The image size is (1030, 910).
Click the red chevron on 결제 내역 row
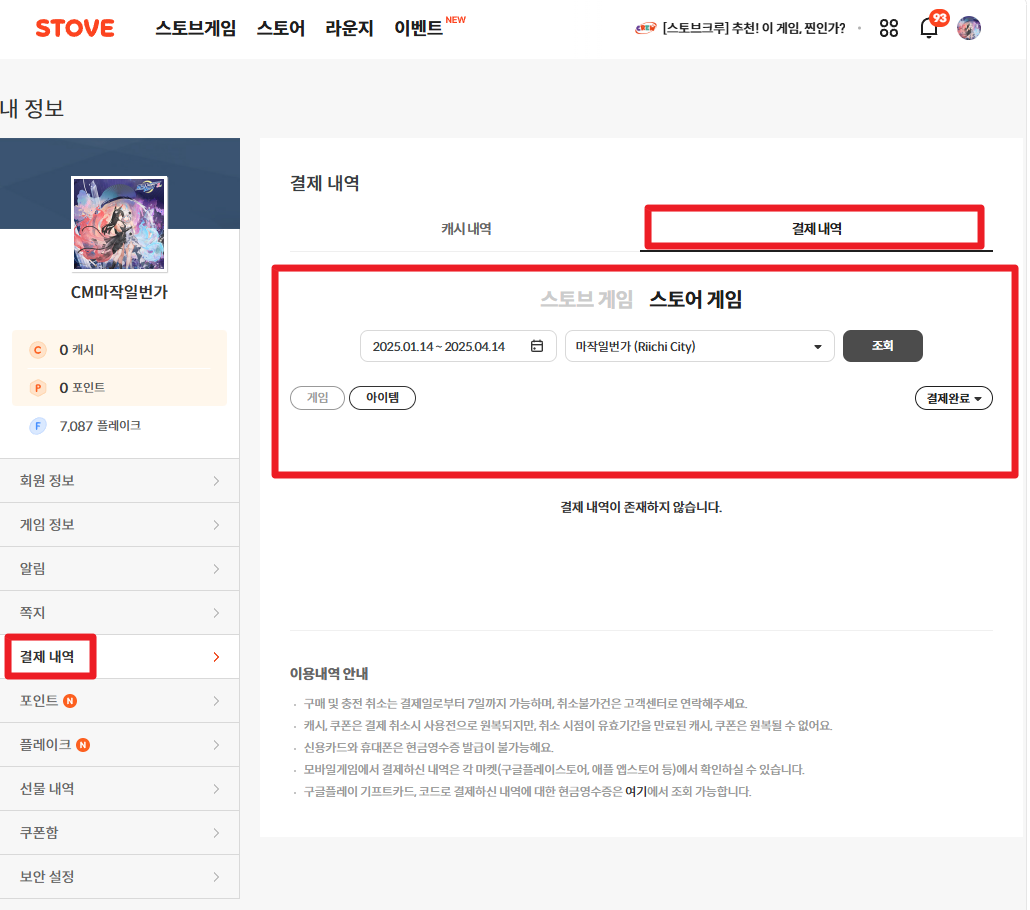(216, 657)
